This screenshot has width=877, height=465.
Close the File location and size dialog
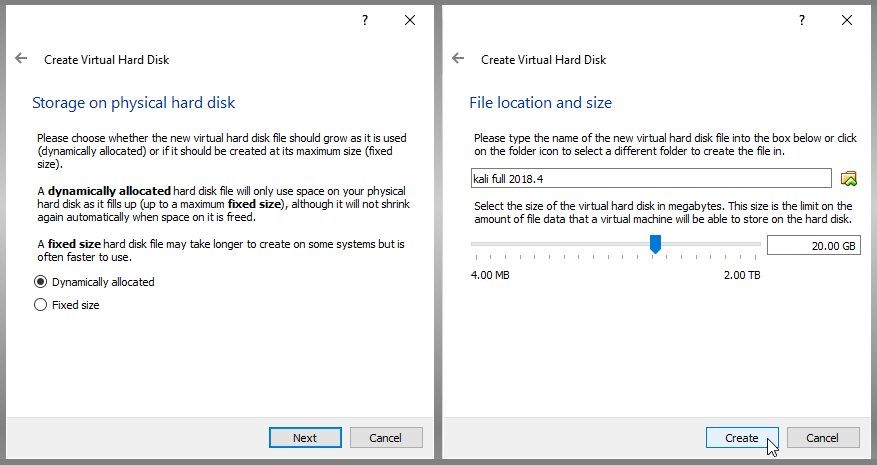[x=847, y=20]
